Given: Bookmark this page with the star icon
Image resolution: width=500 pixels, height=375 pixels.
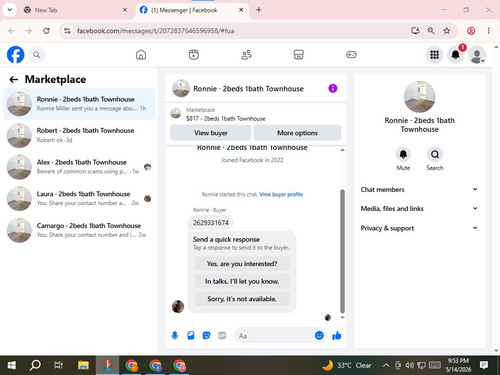Looking at the screenshot, I should pyautogui.click(x=447, y=31).
